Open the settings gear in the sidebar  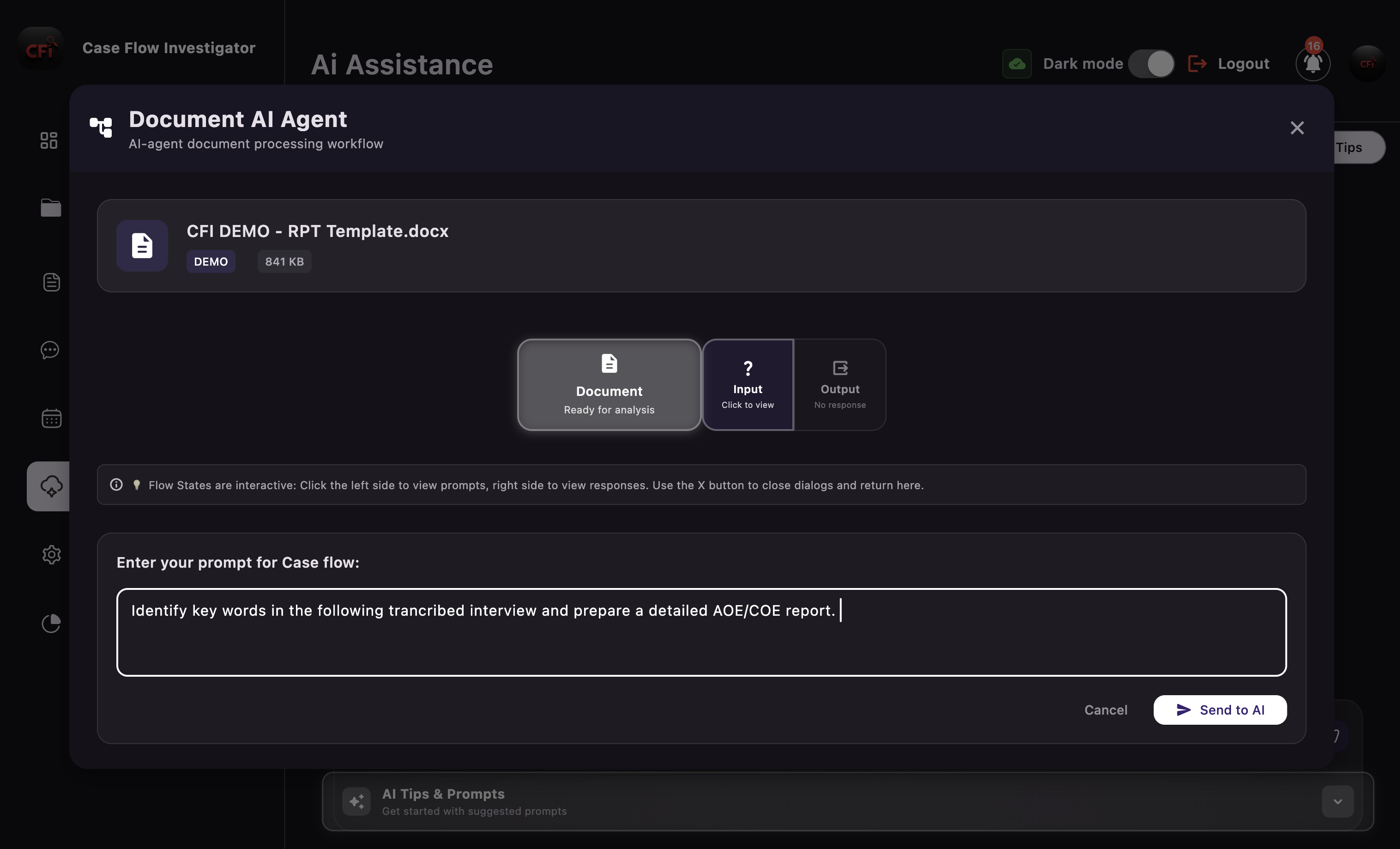(51, 555)
